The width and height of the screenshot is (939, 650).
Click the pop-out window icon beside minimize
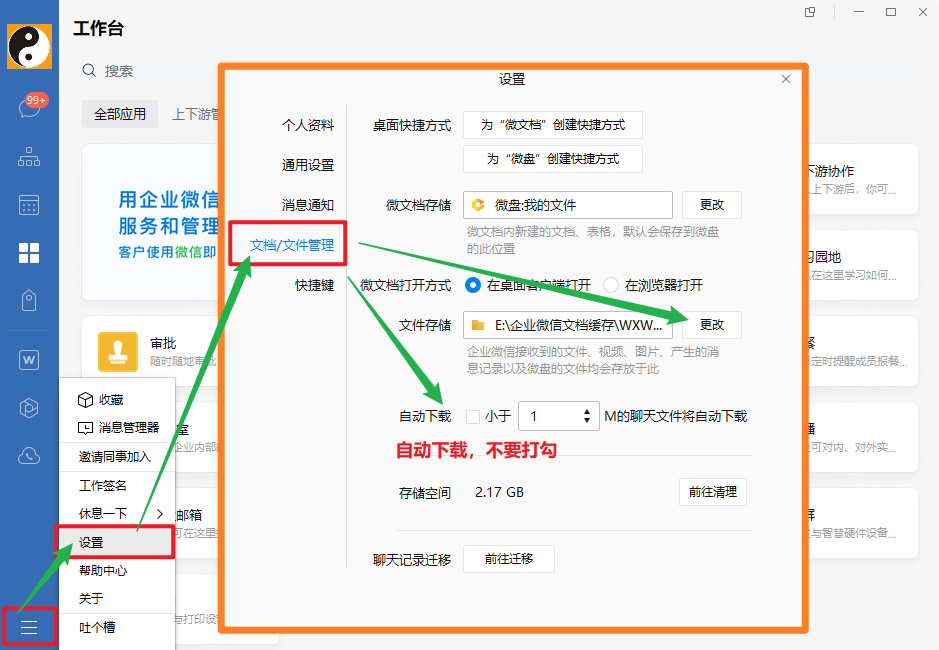[810, 12]
